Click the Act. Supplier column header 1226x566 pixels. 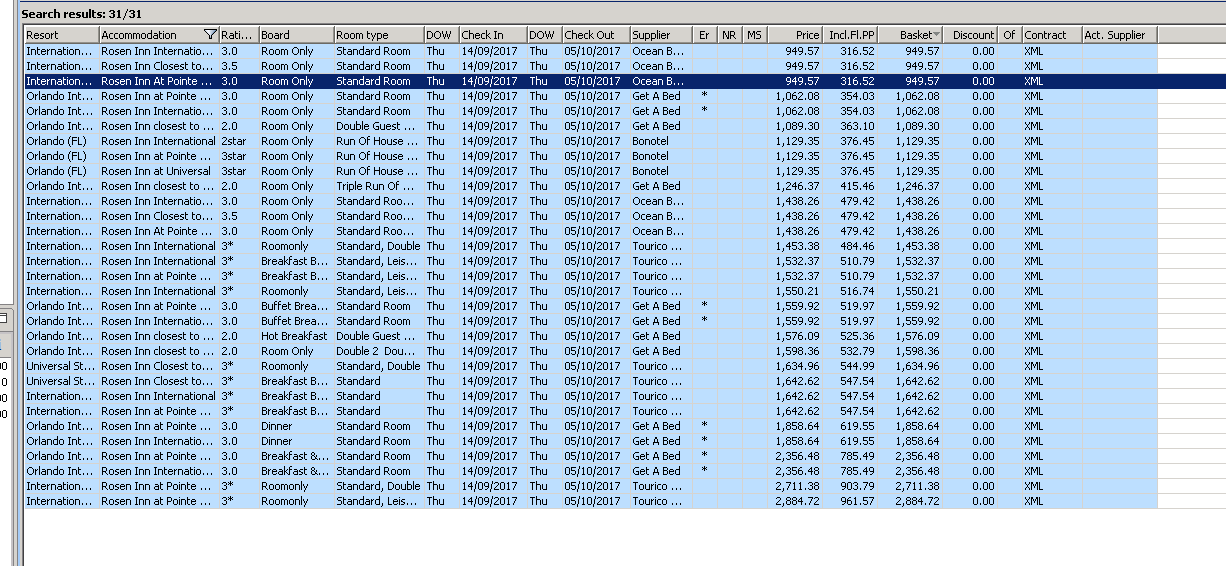(1120, 35)
